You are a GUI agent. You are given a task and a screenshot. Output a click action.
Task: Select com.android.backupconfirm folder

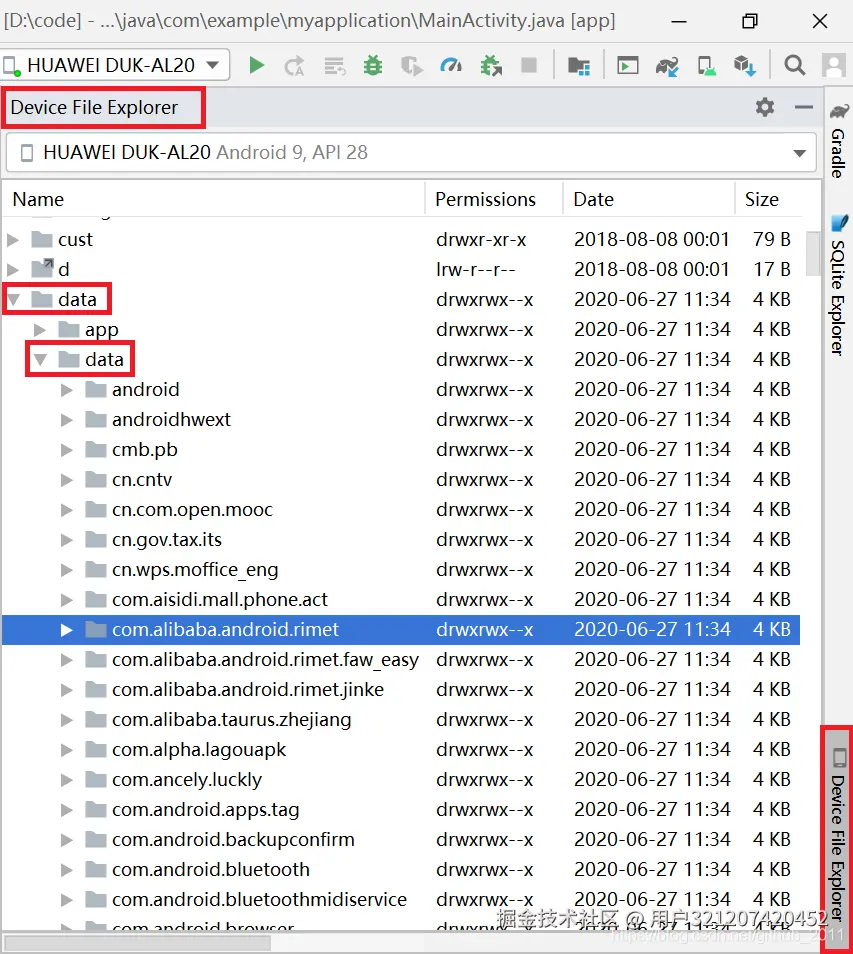(x=401, y=840)
